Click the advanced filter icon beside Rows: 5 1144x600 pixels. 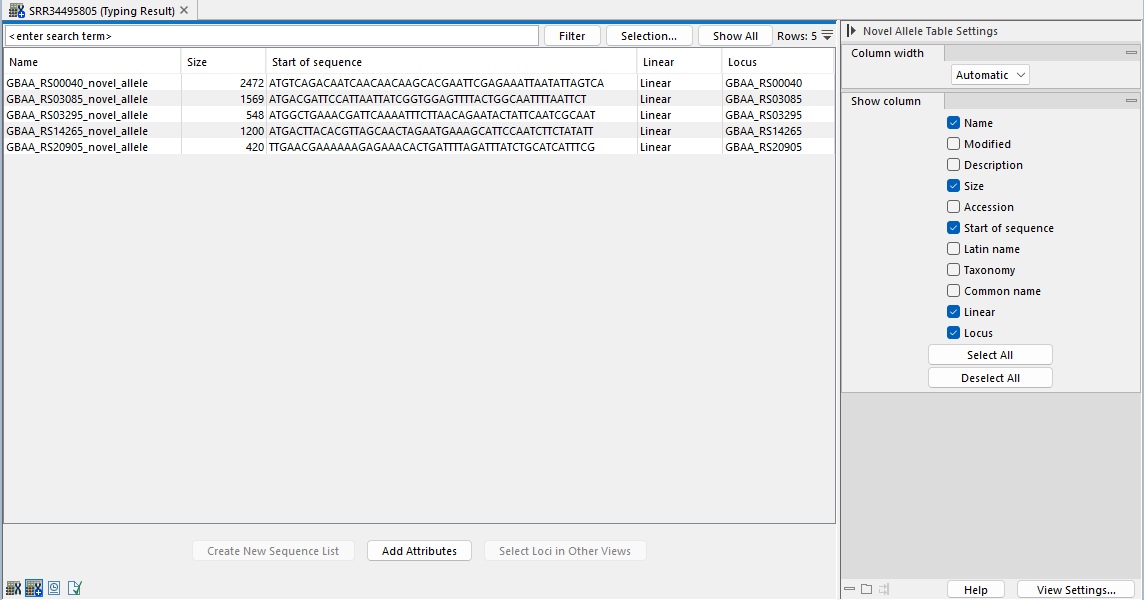827,36
